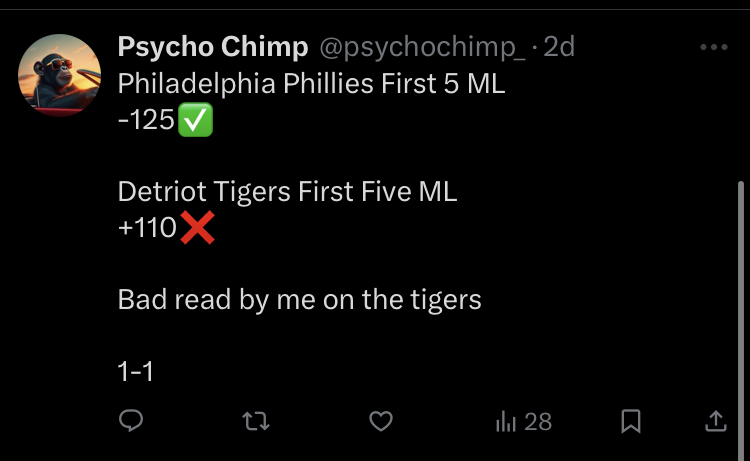Click the reply speech bubble icon
The image size is (750, 461).
tap(131, 422)
